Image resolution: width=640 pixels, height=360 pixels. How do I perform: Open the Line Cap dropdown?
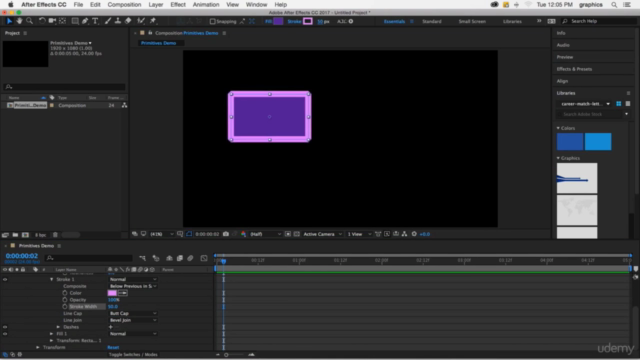pos(133,313)
